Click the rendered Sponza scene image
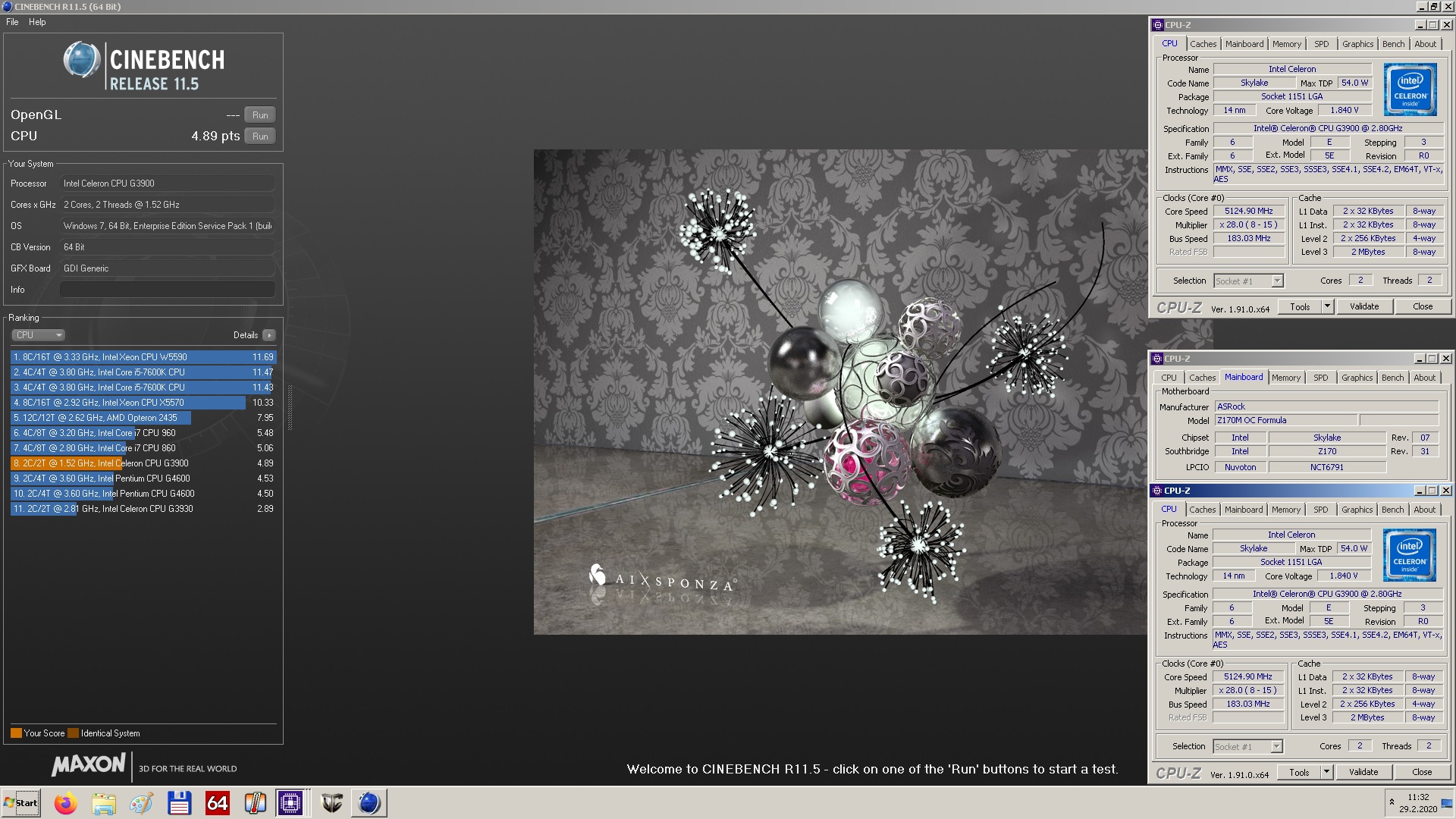The image size is (1456, 819). pyautogui.click(x=840, y=392)
